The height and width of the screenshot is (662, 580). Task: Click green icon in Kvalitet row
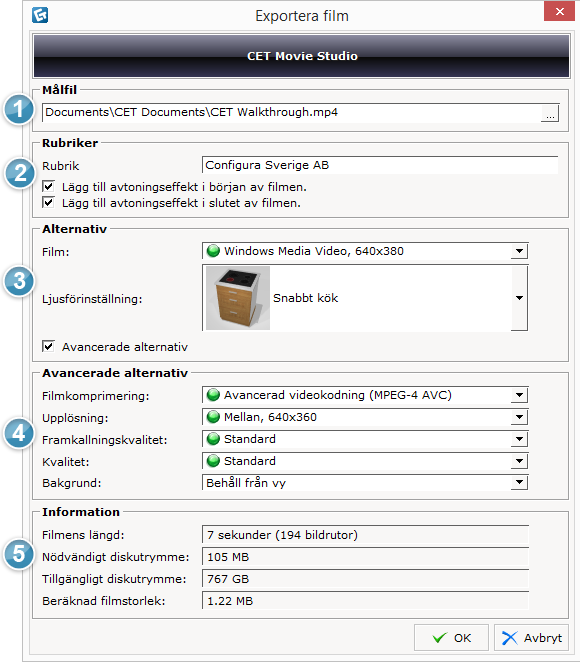(214, 461)
